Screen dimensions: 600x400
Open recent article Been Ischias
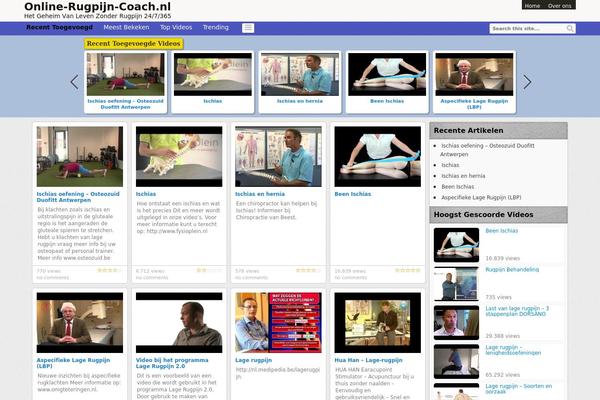[458, 186]
